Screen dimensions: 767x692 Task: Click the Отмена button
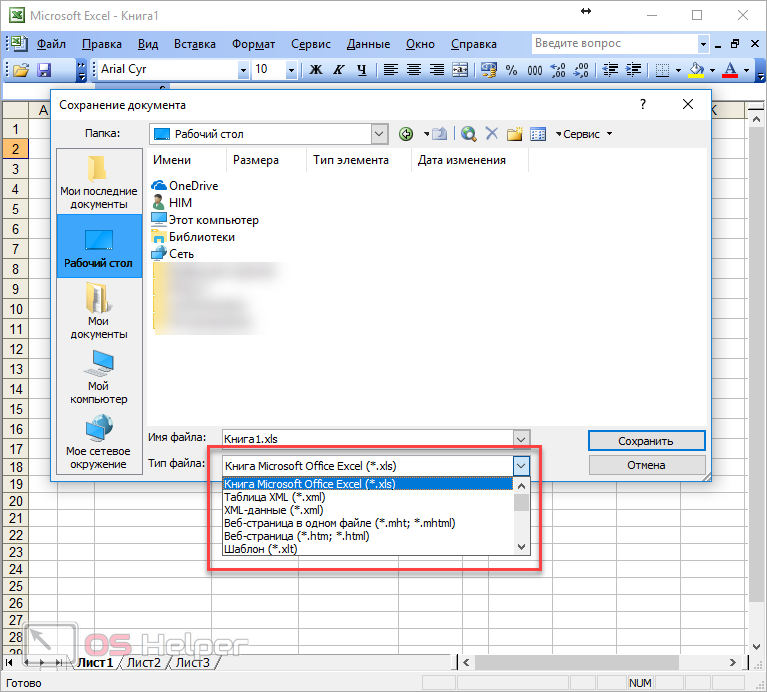tap(647, 465)
